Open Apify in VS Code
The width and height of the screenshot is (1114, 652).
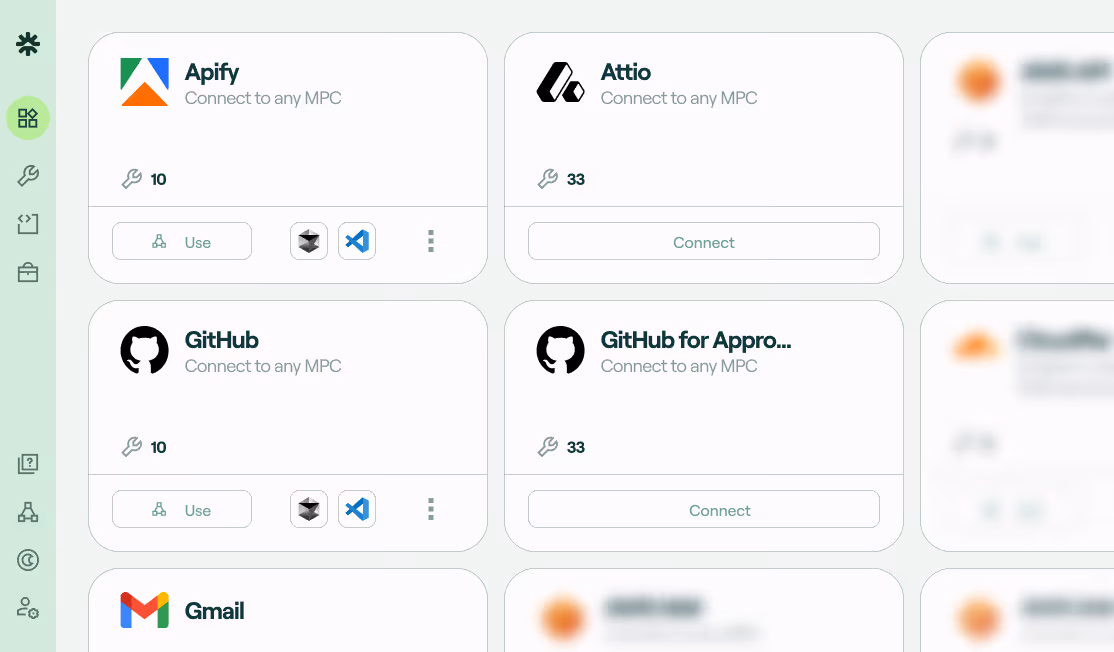click(357, 241)
